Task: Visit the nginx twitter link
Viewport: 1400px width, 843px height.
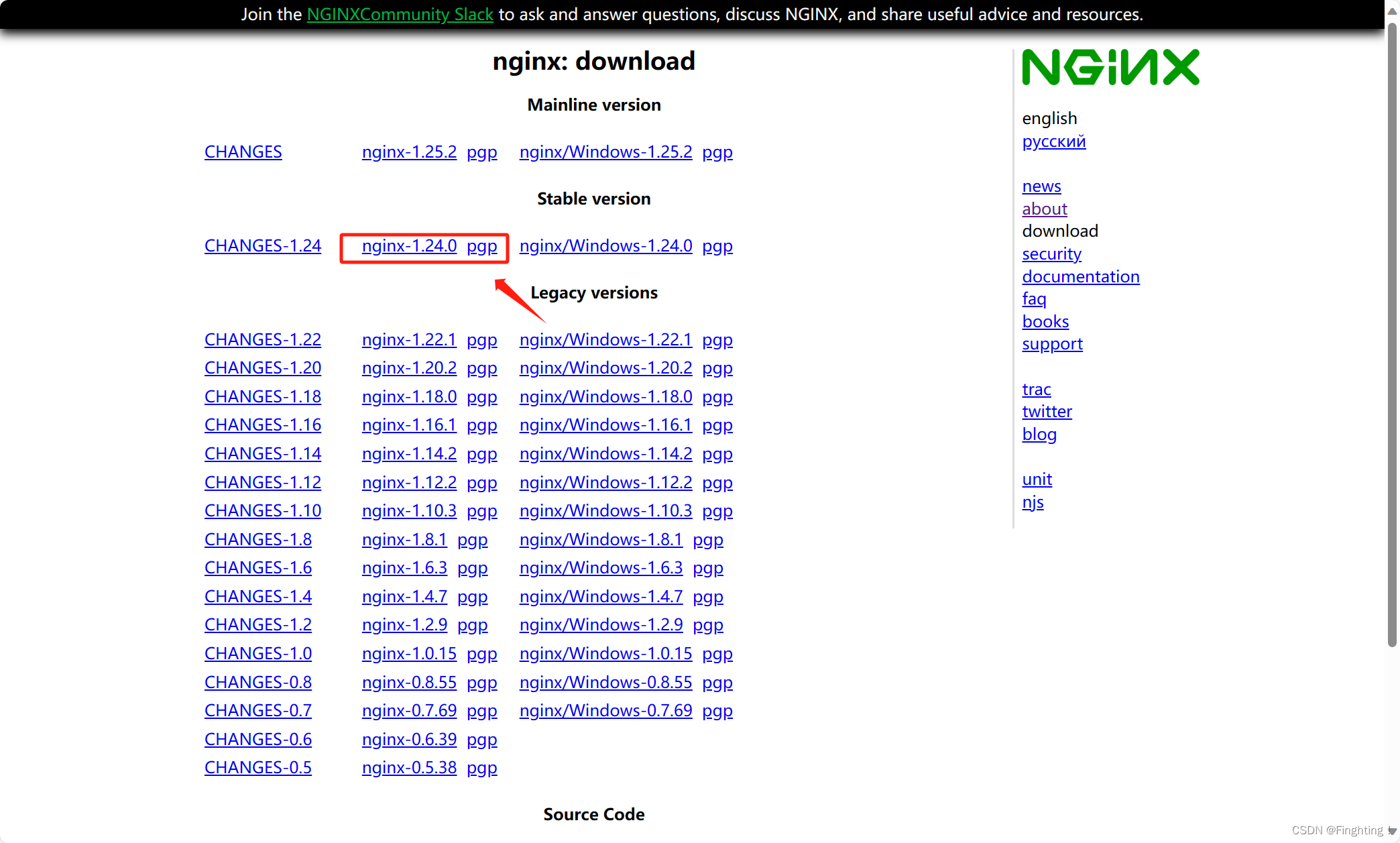Action: (x=1047, y=412)
